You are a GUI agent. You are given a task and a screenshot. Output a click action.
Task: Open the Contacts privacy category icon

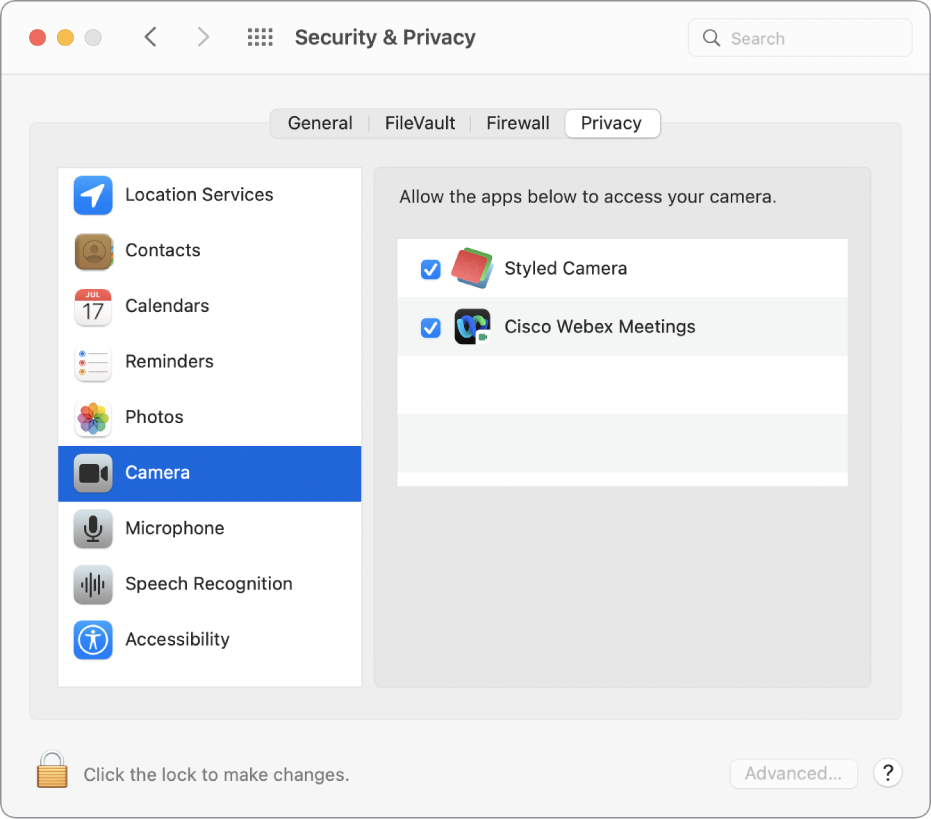click(x=93, y=251)
